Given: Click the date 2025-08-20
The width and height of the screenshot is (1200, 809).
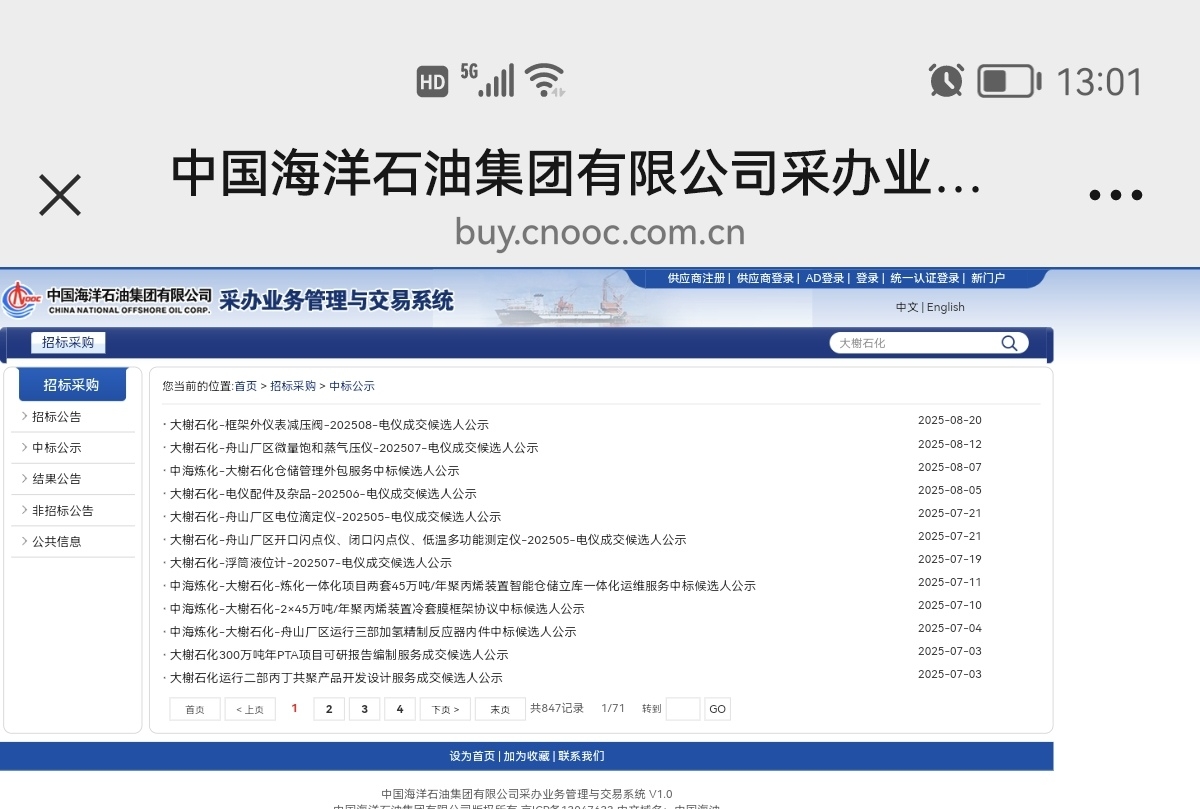Looking at the screenshot, I should [950, 420].
